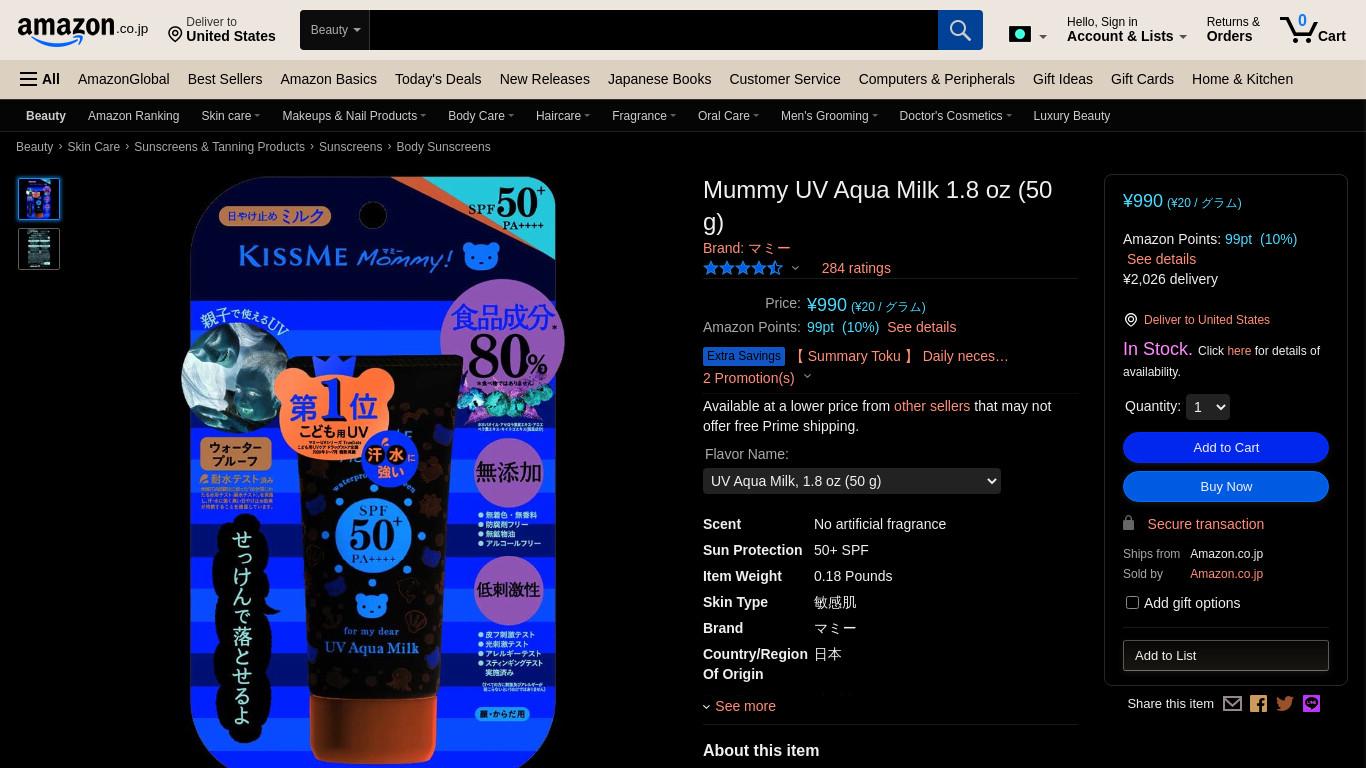Open Luxury Beauty in the subnav

pos(1071,116)
